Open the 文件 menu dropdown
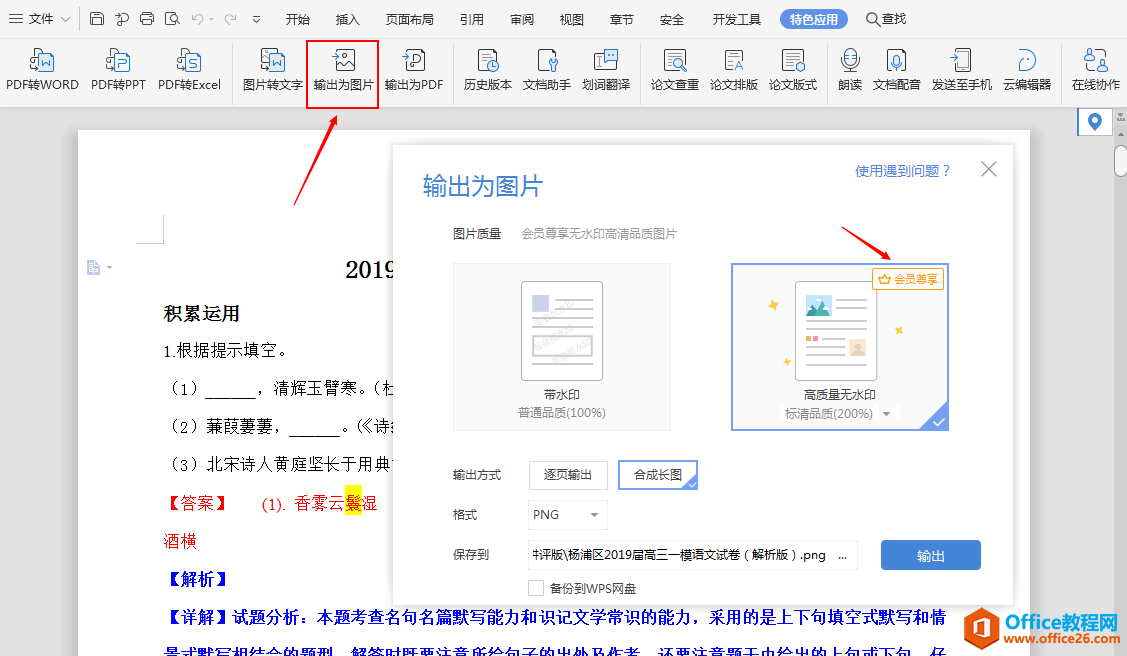This screenshot has width=1127, height=656. (x=39, y=19)
